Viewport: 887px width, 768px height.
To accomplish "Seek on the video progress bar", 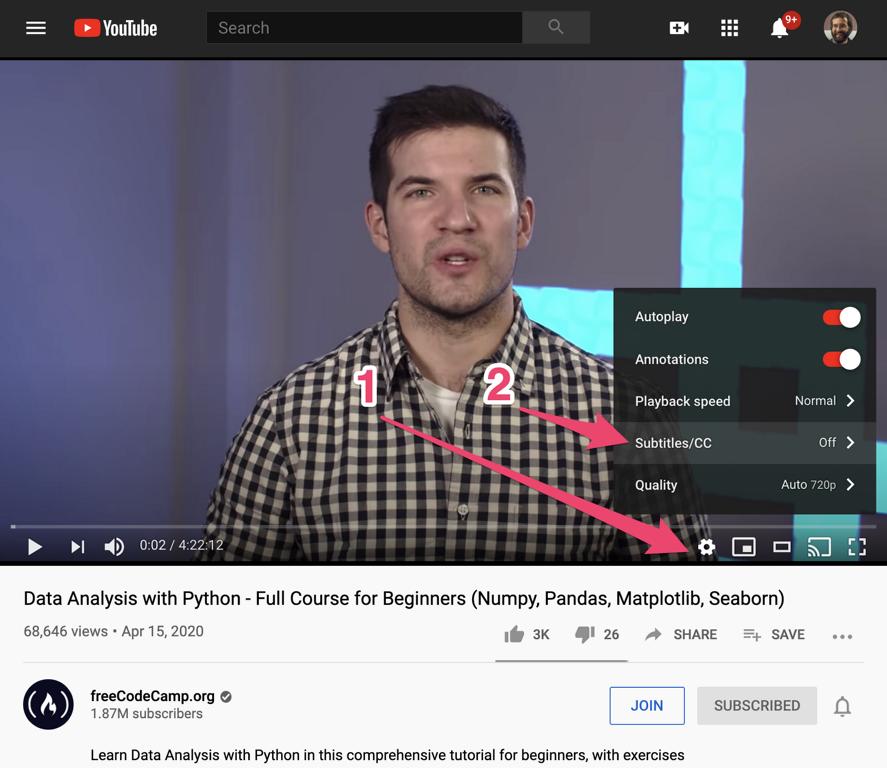I will click(x=444, y=527).
